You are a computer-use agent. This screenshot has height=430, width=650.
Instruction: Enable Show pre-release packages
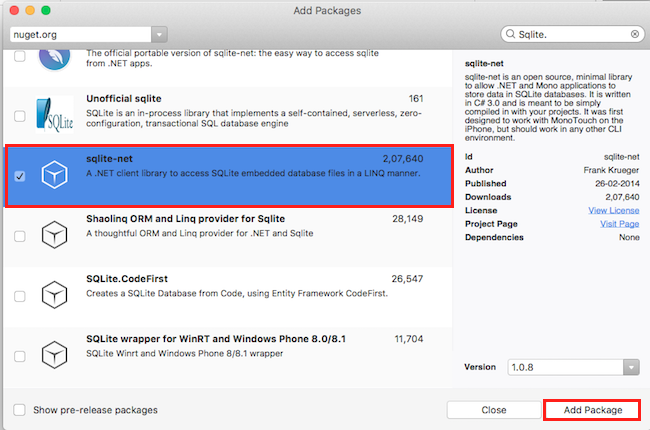tap(20, 410)
